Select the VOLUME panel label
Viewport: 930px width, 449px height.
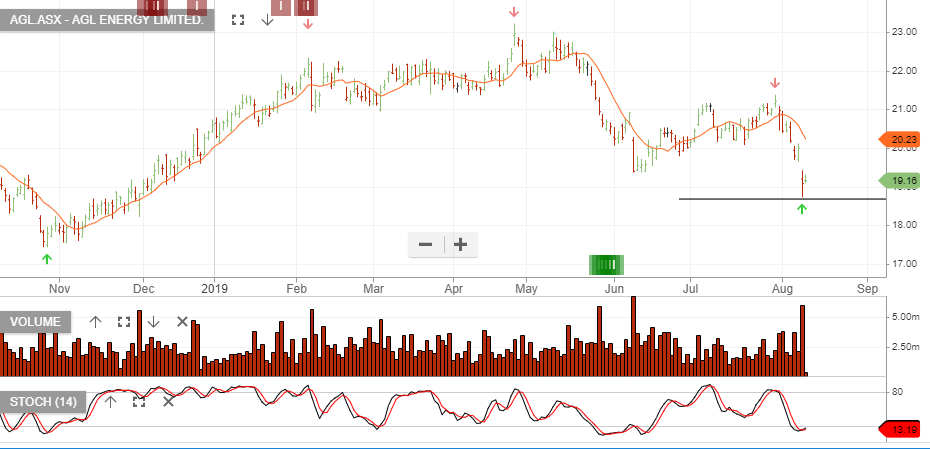point(37,321)
